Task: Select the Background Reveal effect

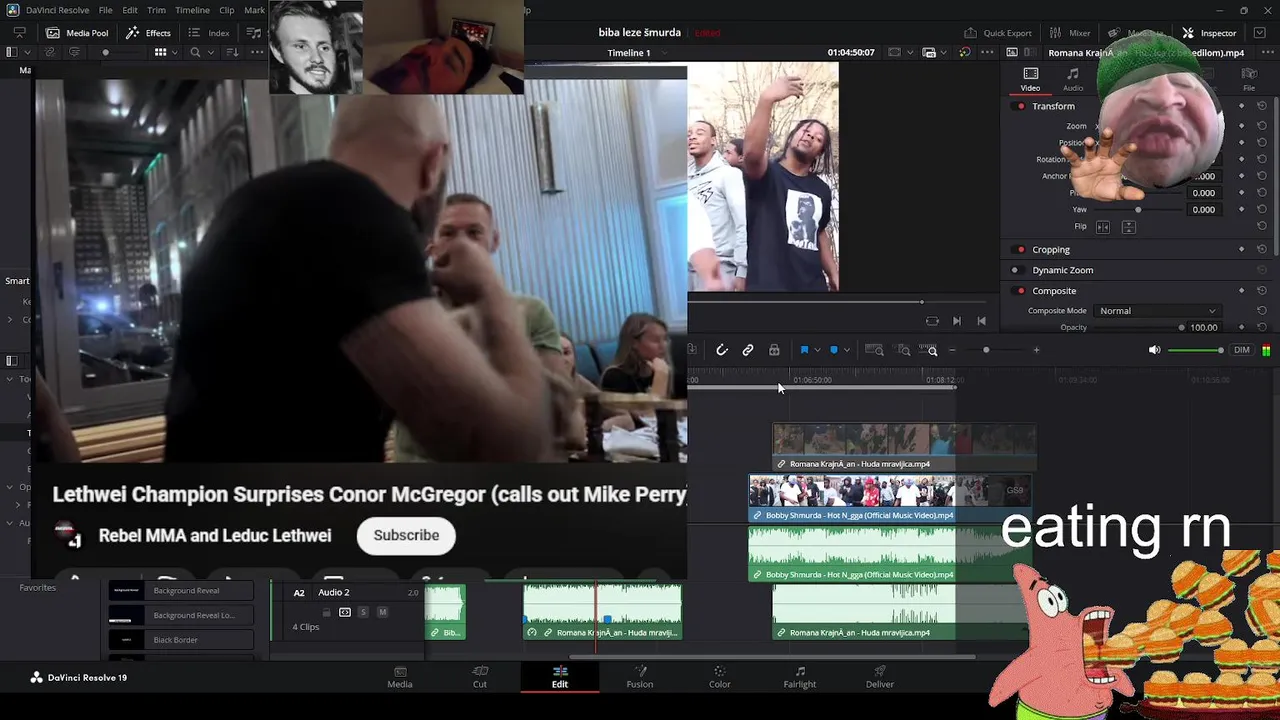Action: 181,591
